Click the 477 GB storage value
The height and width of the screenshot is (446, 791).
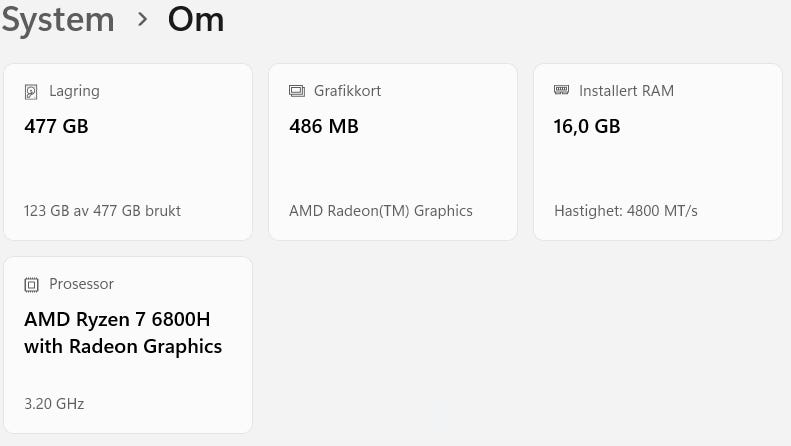[x=56, y=126]
